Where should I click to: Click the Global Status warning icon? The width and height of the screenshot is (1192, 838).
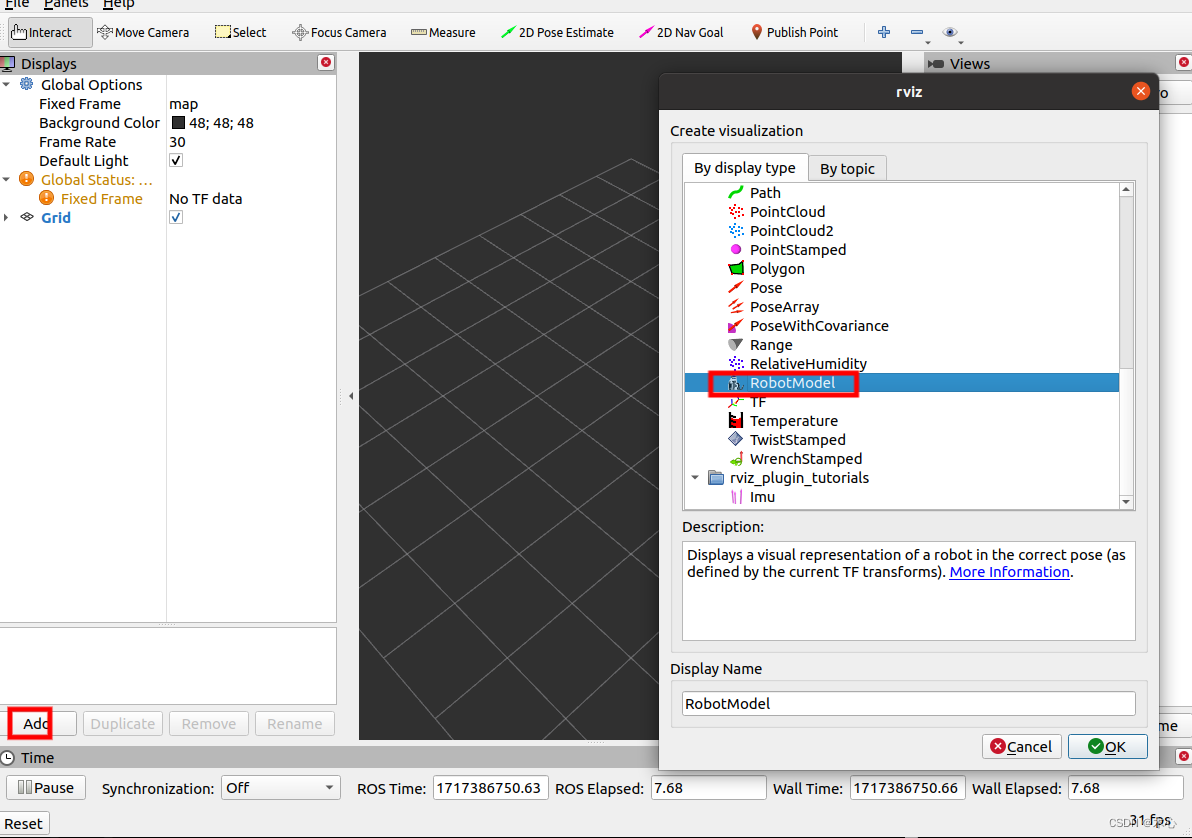pos(27,179)
